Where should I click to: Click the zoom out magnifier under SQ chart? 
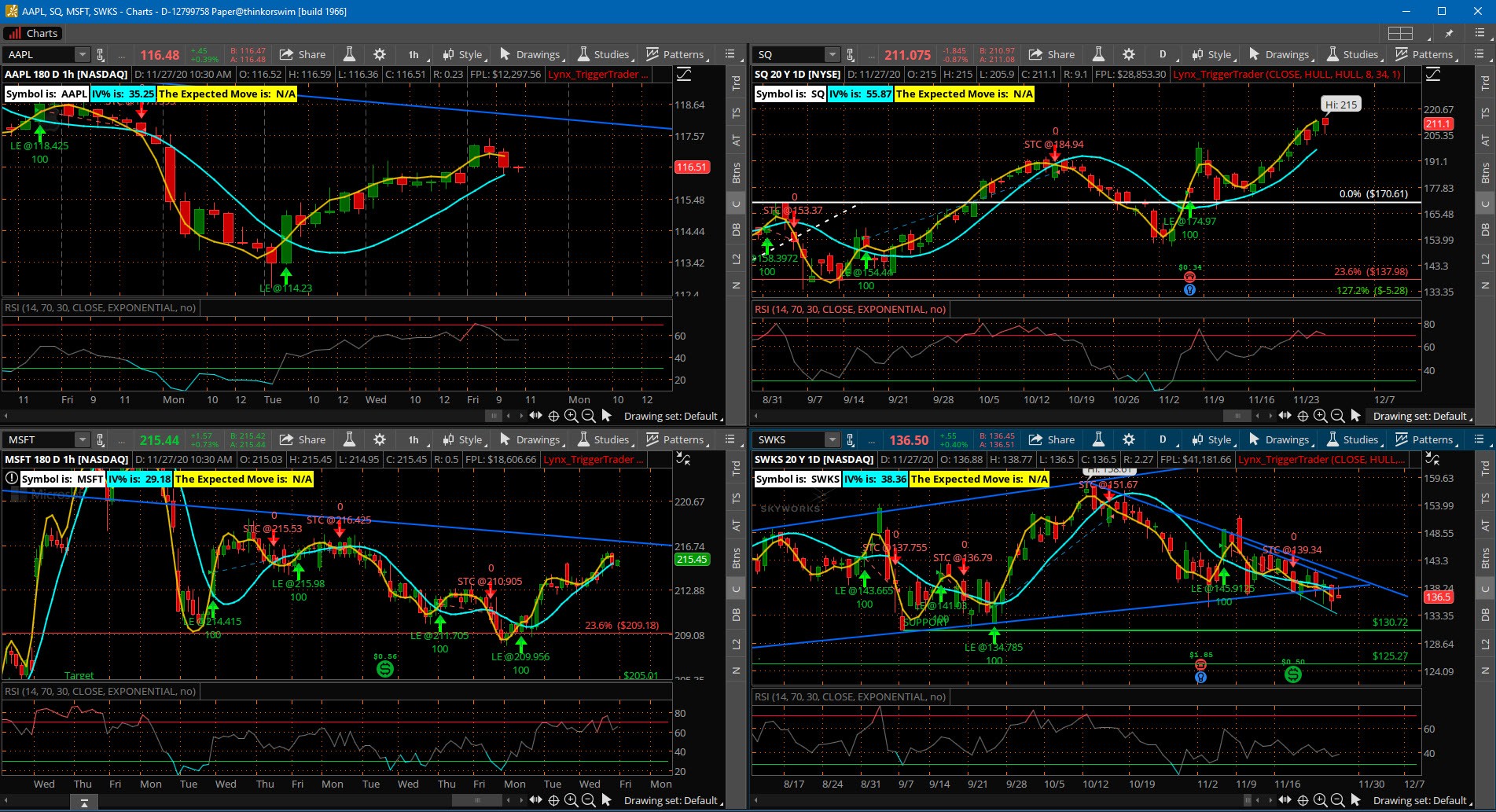(x=1337, y=416)
